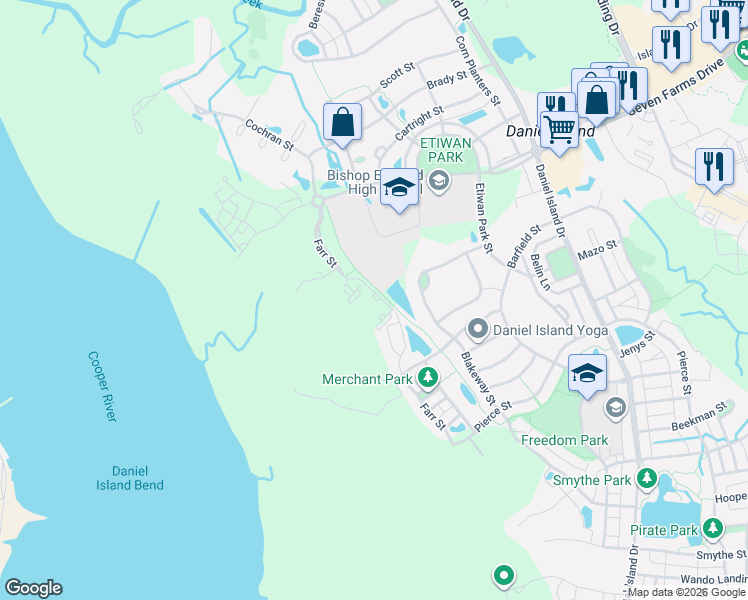Click the Barfield St label
Viewport: 748px width, 600px height.
pyautogui.click(x=524, y=246)
